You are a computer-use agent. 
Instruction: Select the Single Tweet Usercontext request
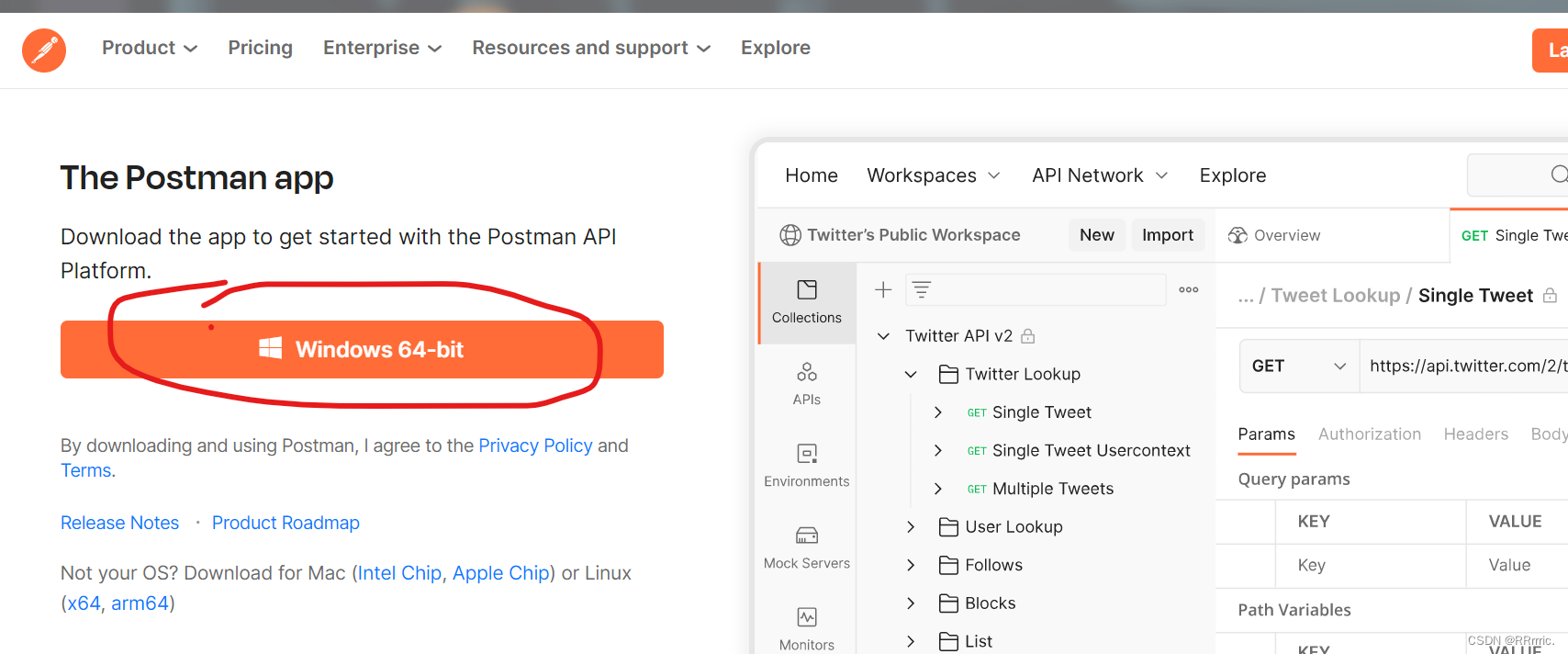point(1091,451)
